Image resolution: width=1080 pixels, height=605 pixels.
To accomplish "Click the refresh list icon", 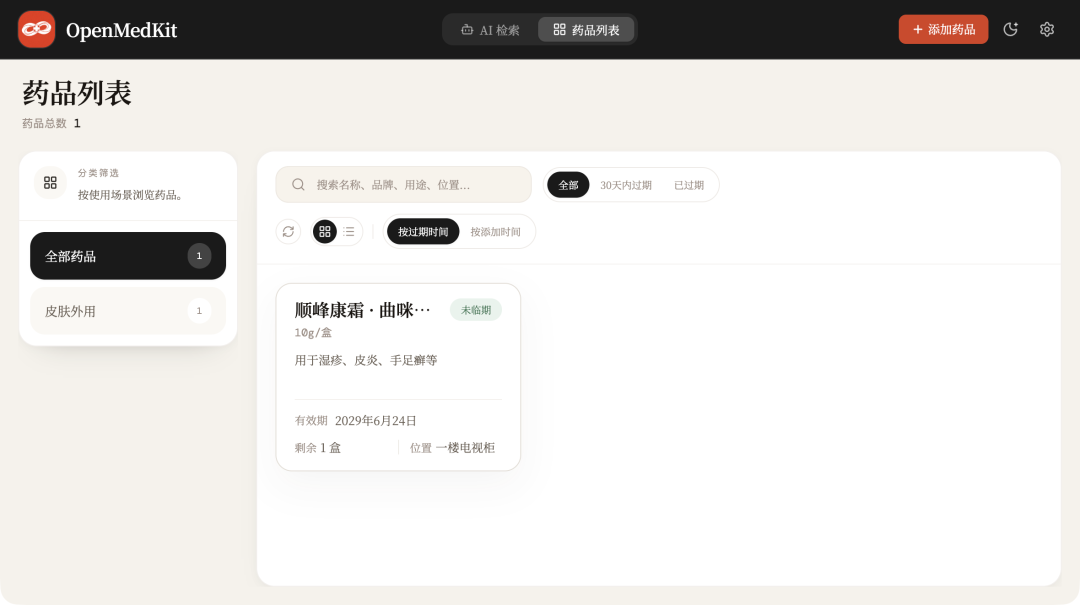I will [x=289, y=232].
